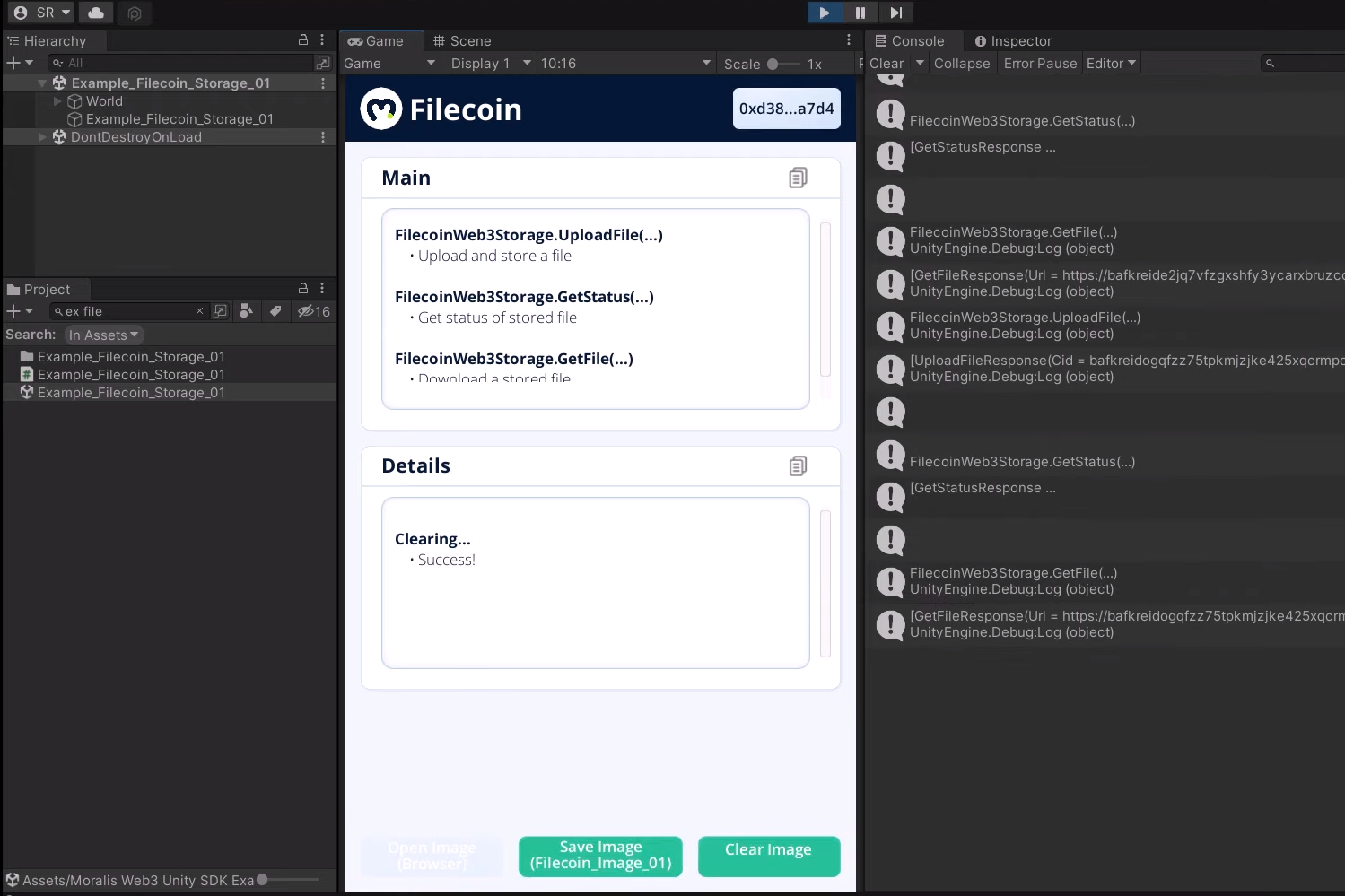The image size is (1345, 896).
Task: Open the 10:16 aspect ratio dropdown
Action: (x=625, y=64)
